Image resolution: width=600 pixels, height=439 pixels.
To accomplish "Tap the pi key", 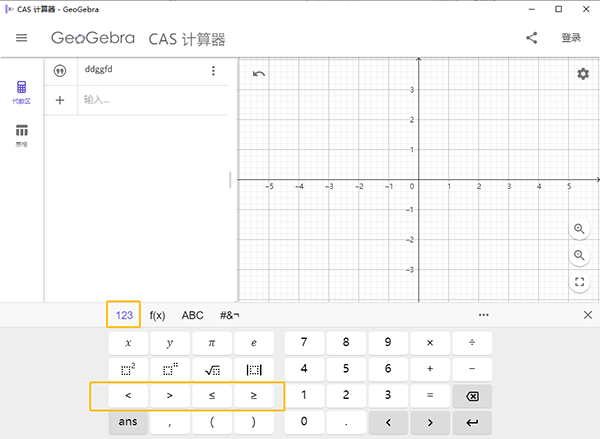I will [212, 343].
